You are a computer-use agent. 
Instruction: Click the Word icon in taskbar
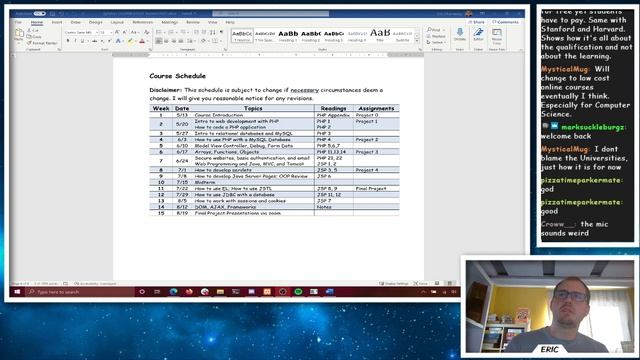tap(330, 292)
